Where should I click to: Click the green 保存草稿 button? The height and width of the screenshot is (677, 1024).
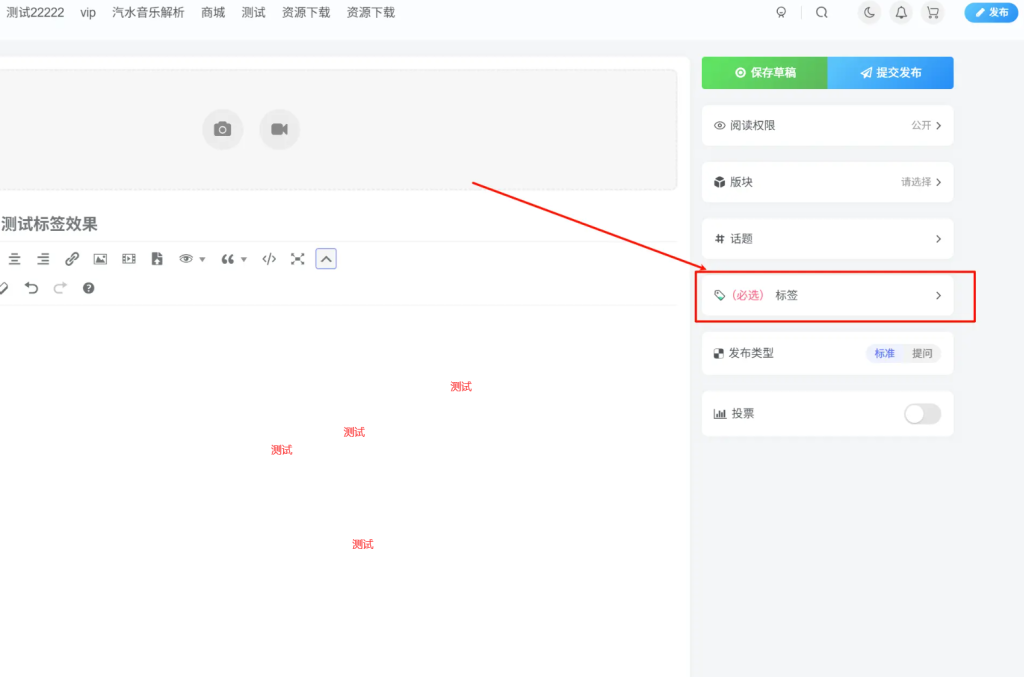(765, 72)
